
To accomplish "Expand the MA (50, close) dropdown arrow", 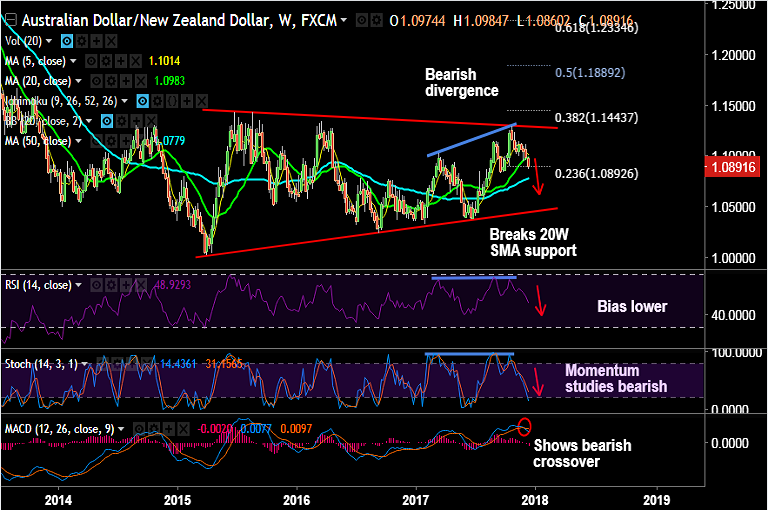I will 78,141.
